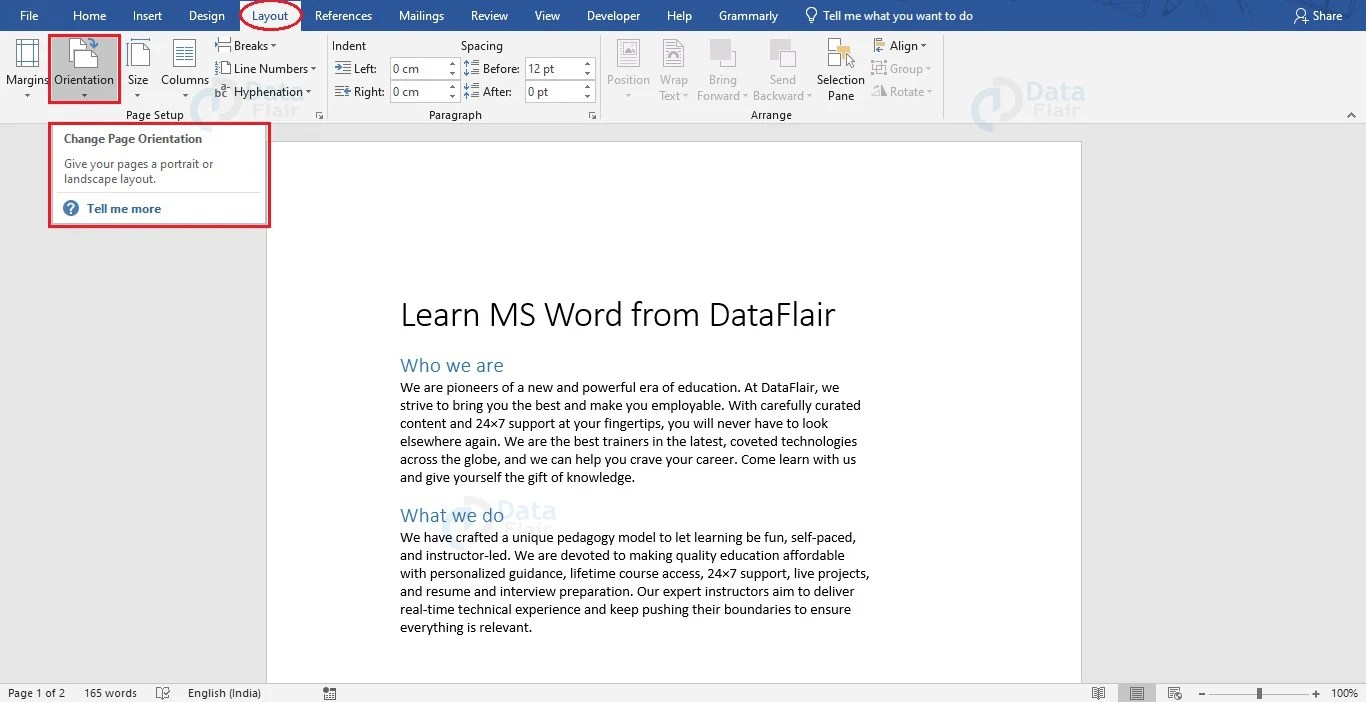Open the Breaks dropdown

pyautogui.click(x=247, y=45)
